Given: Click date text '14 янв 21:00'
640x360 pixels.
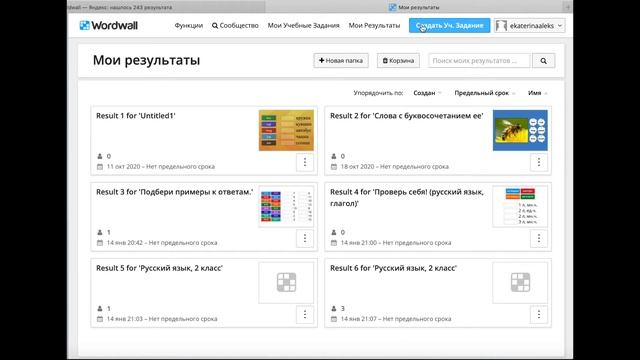Looking at the screenshot, I should [359, 243].
